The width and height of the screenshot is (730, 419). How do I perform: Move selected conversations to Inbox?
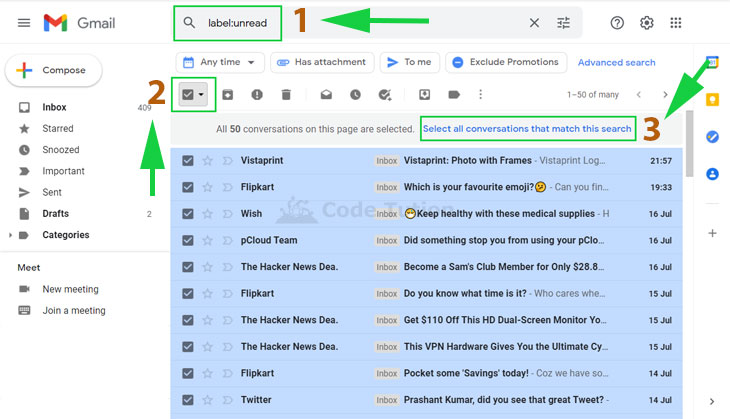(425, 95)
